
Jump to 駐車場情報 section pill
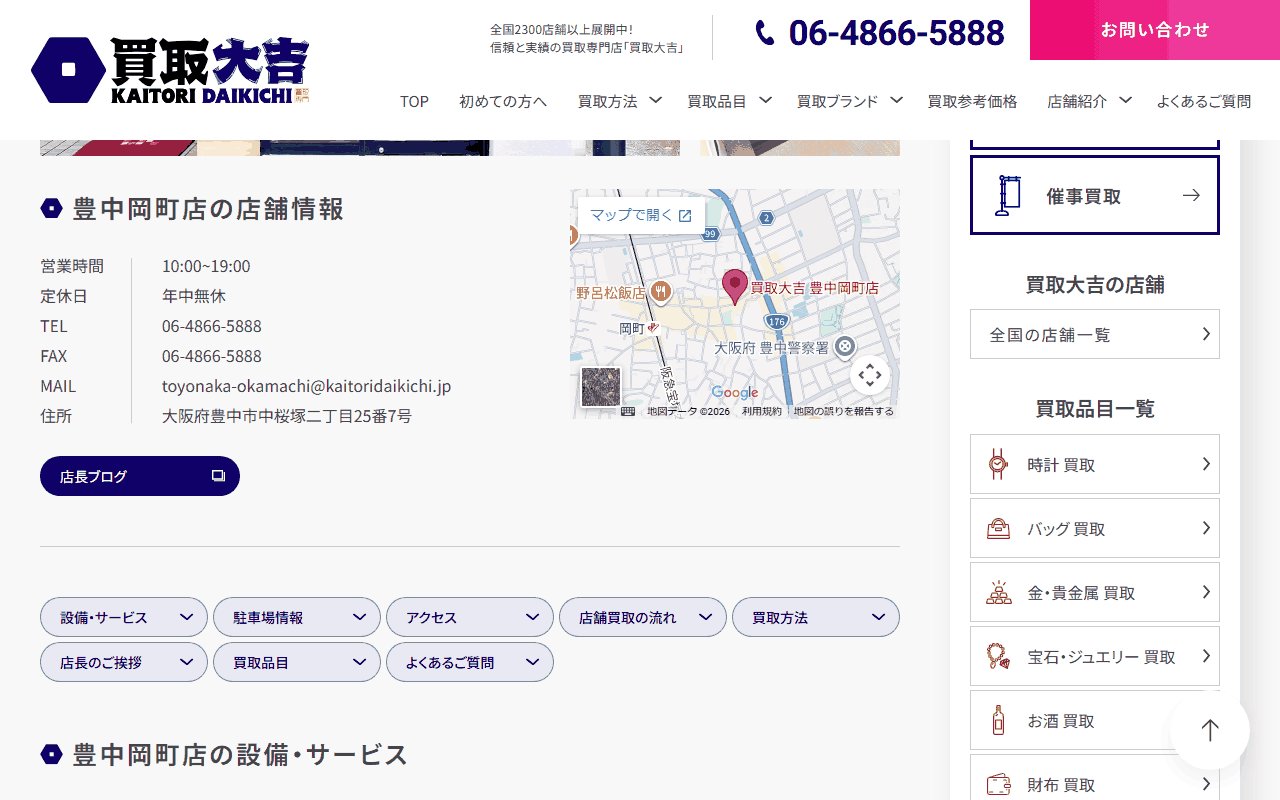tap(297, 617)
